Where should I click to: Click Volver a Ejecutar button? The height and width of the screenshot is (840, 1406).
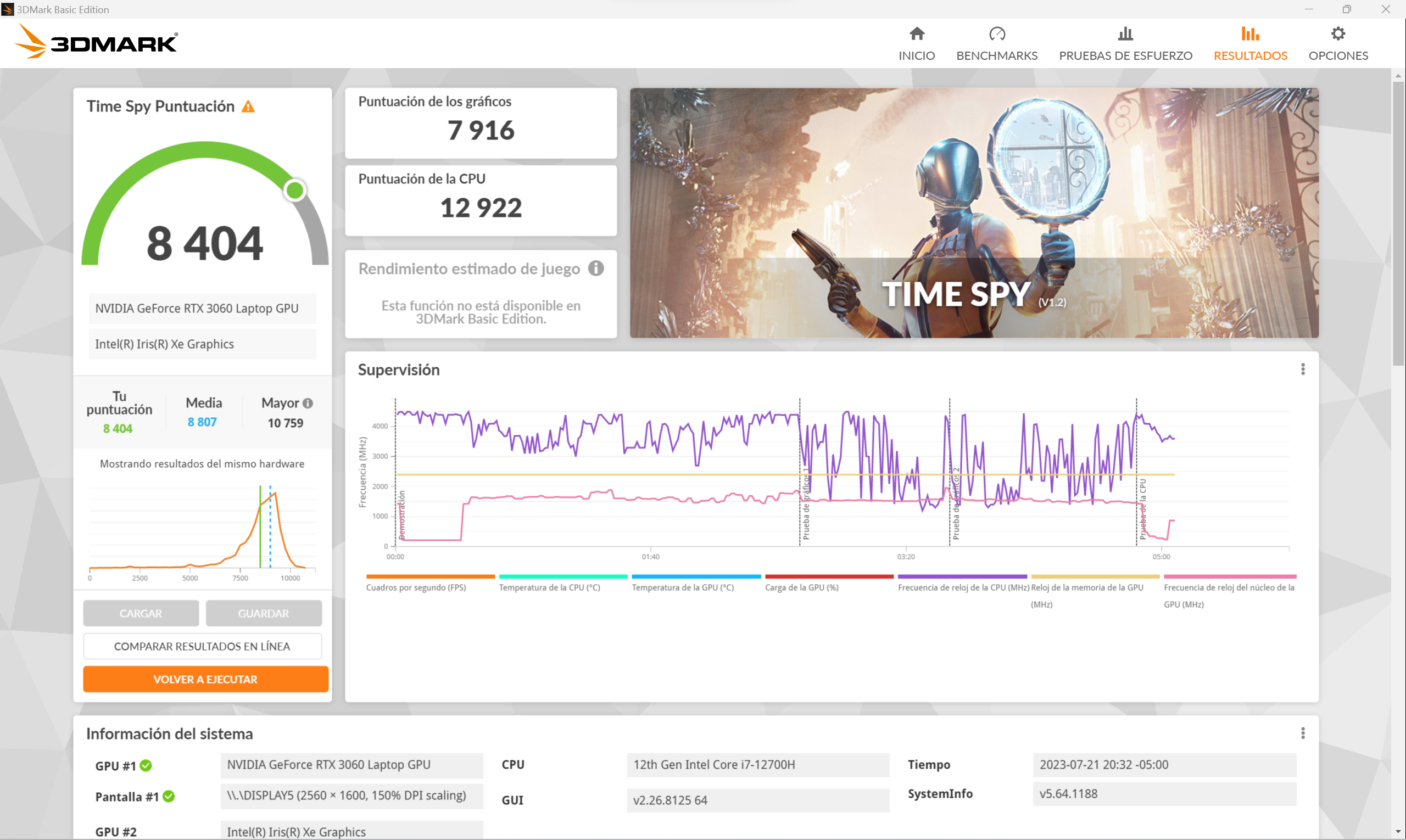[x=205, y=679]
